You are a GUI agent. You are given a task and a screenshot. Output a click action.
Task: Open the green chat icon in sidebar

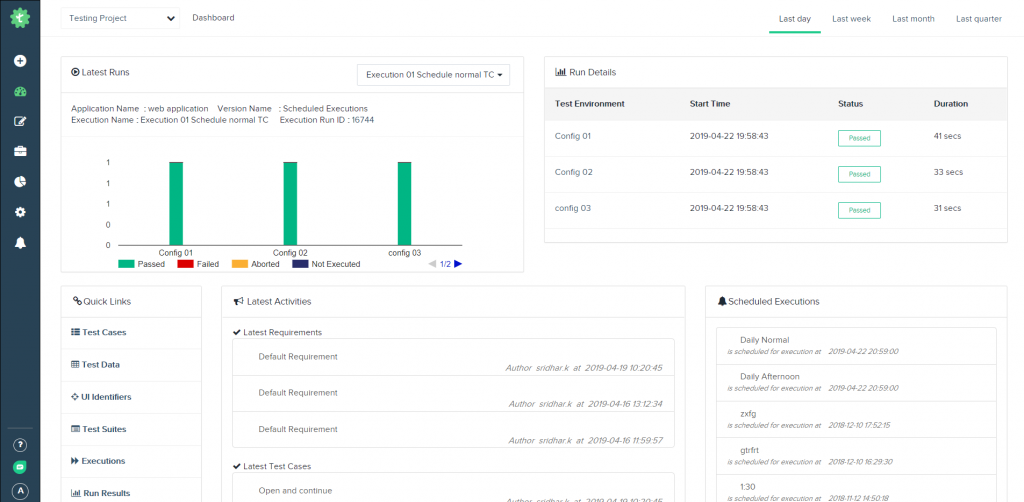pos(20,467)
